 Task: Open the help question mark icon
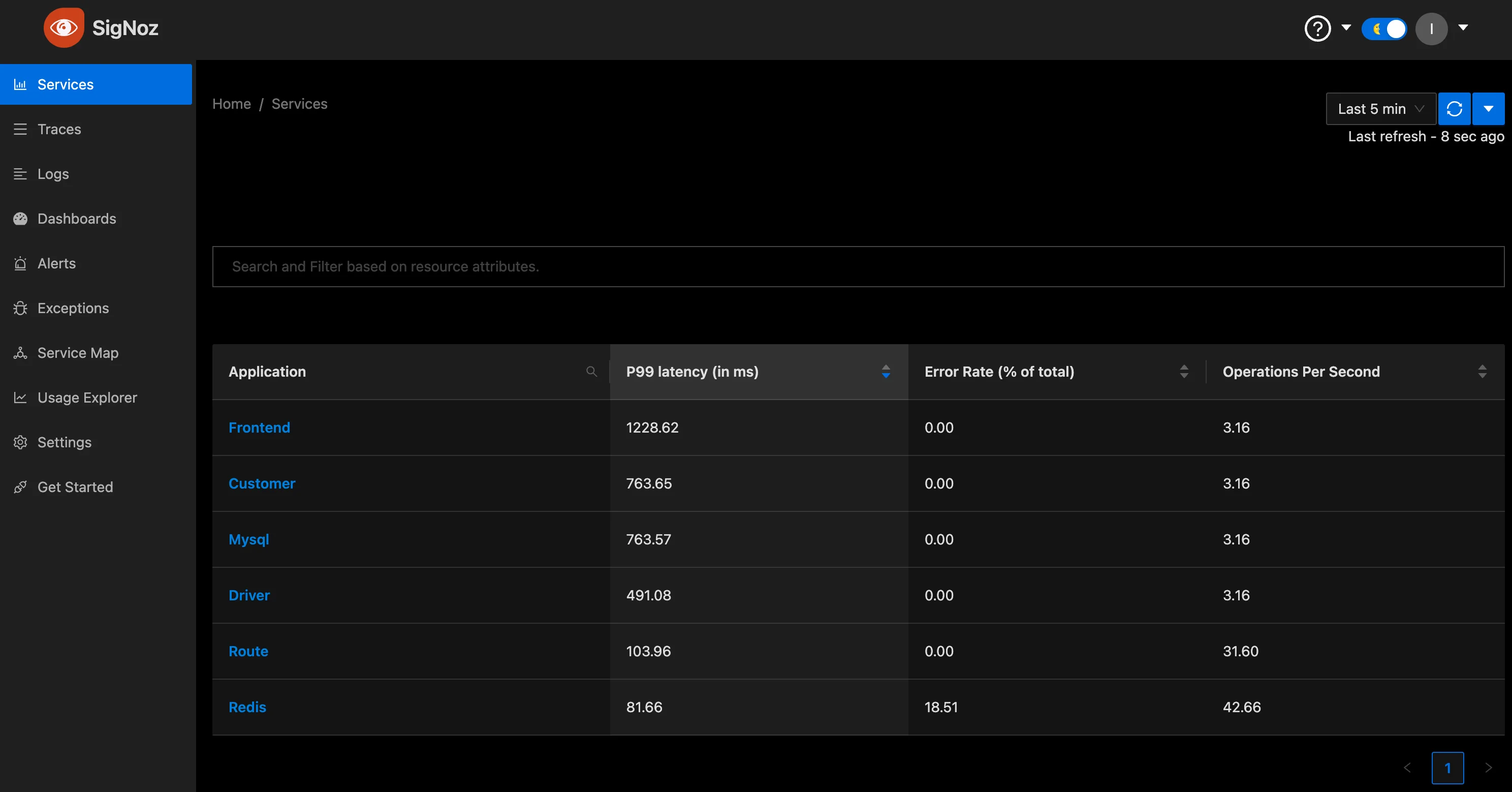point(1317,28)
